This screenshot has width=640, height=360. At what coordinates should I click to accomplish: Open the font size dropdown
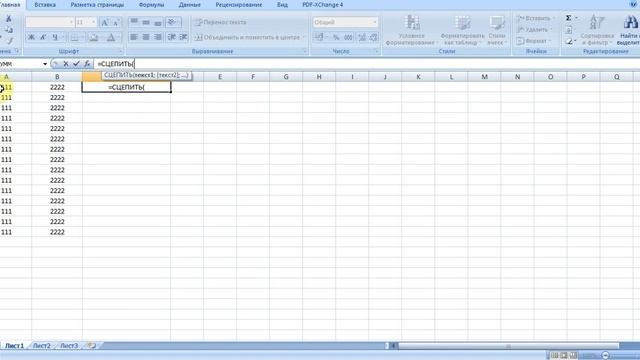point(93,22)
